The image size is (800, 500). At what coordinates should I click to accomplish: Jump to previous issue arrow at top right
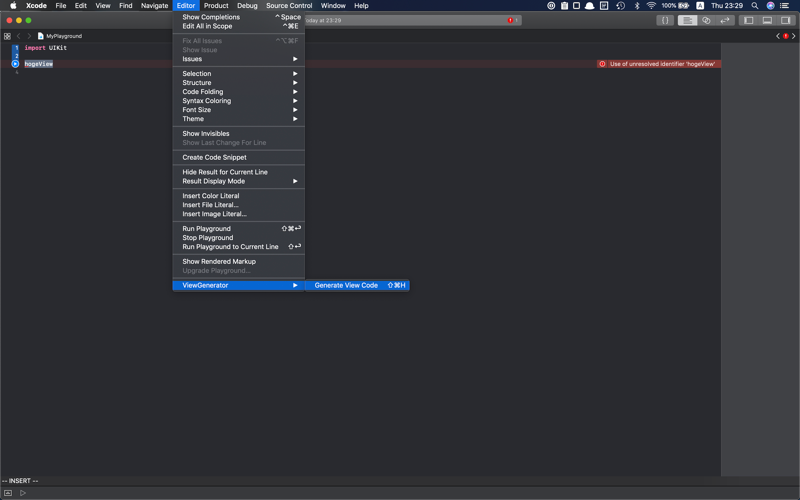(778, 36)
